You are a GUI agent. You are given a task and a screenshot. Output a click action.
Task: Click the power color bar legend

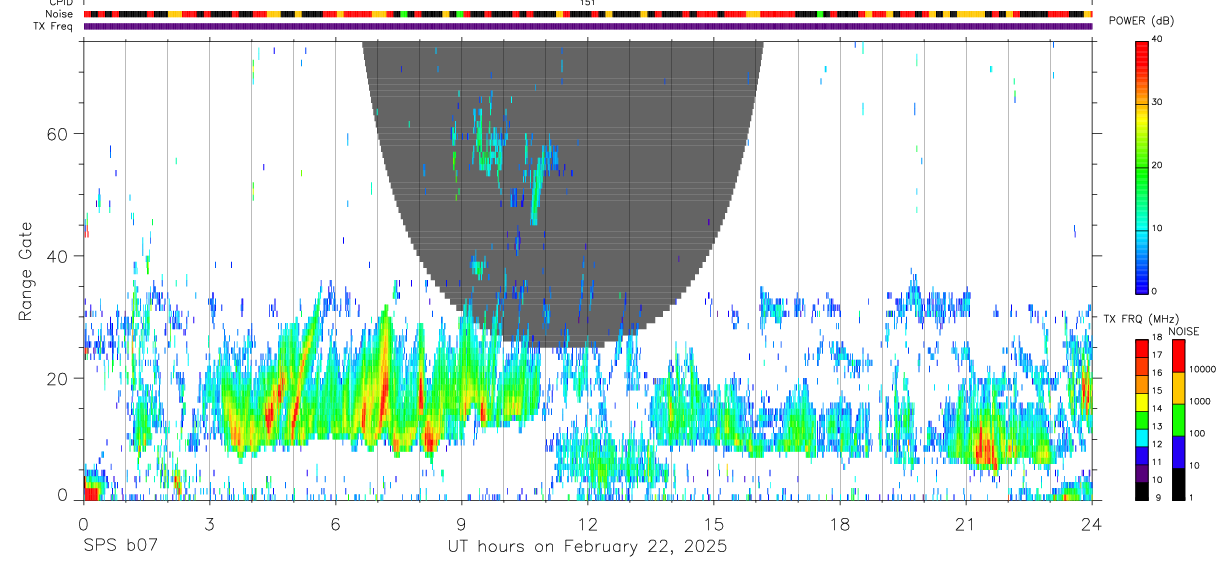coord(1142,166)
